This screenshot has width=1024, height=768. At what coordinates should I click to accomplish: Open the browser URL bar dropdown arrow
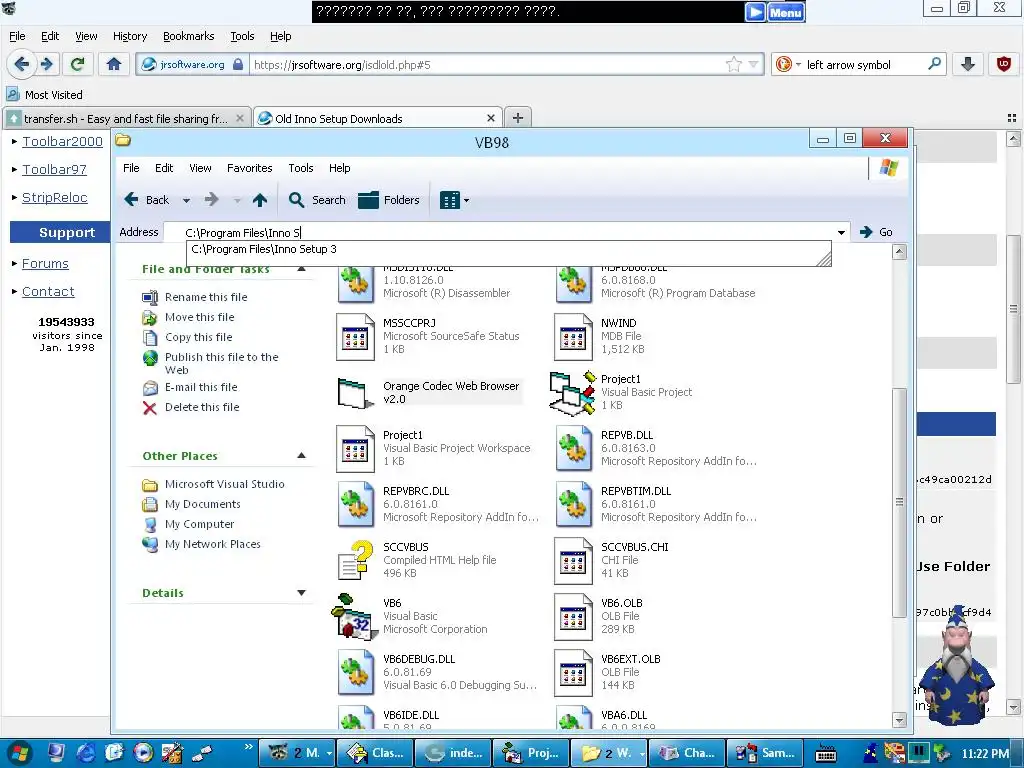pyautogui.click(x=754, y=65)
